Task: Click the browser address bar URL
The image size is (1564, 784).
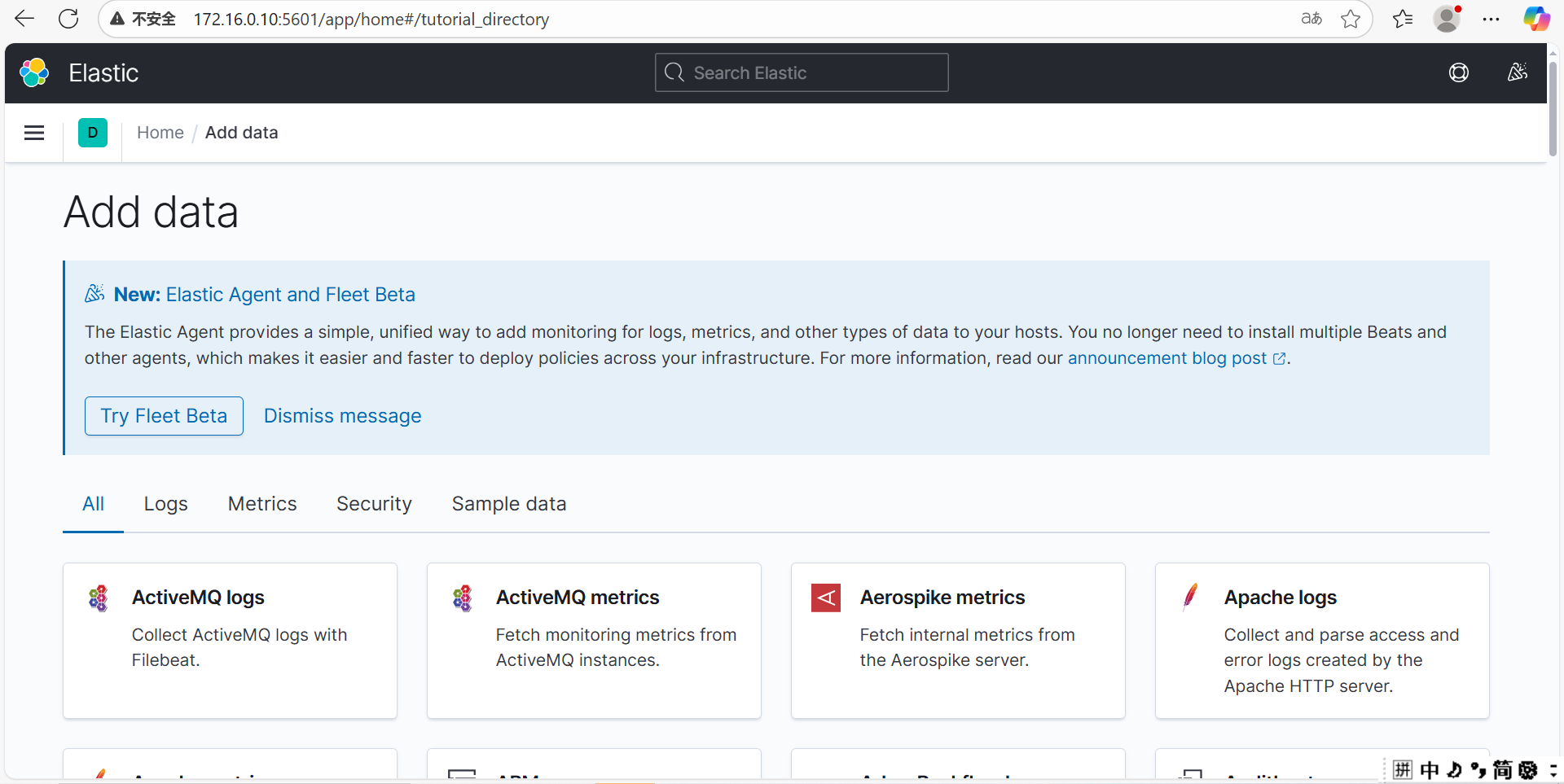Action: (x=371, y=19)
